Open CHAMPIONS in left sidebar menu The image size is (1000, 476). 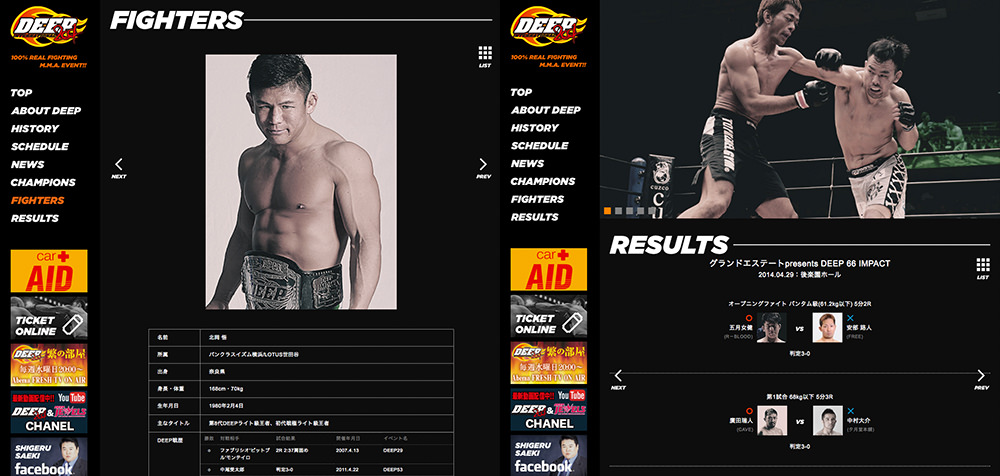pyautogui.click(x=43, y=182)
